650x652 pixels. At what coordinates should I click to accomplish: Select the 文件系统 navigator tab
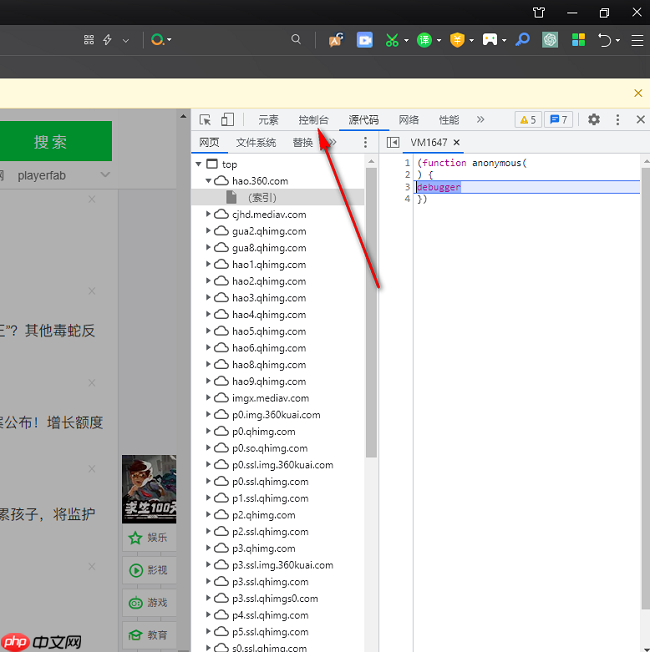click(x=256, y=143)
